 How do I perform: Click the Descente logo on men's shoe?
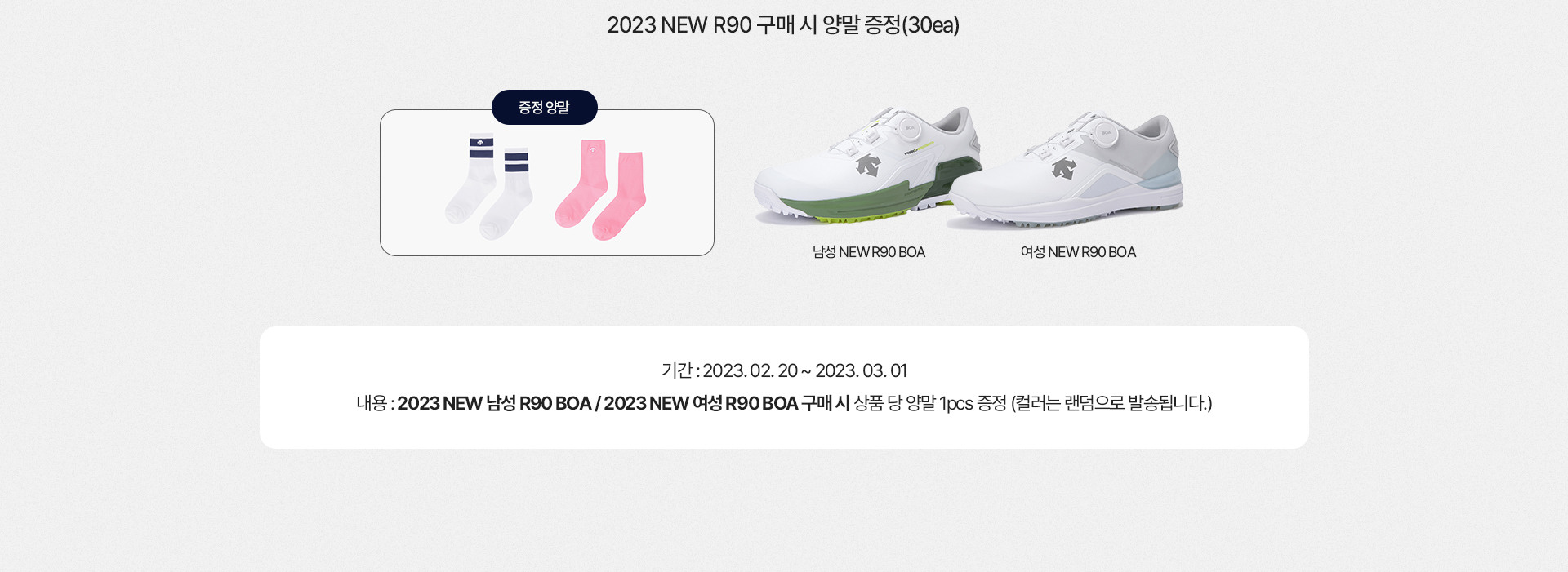click(x=868, y=166)
